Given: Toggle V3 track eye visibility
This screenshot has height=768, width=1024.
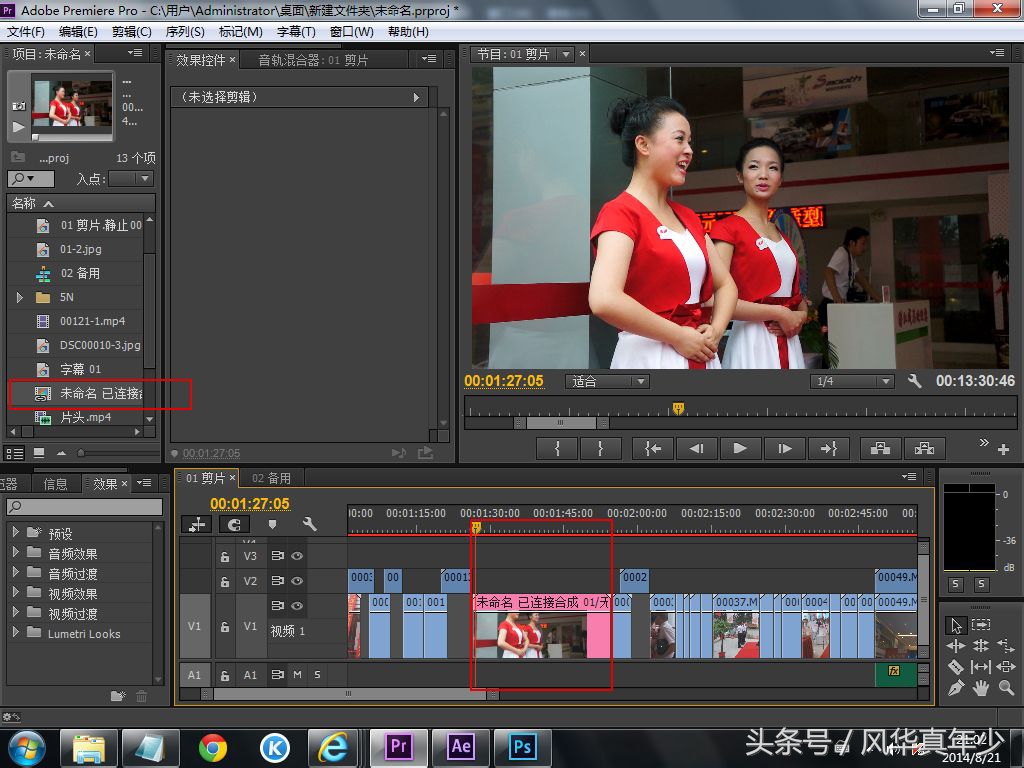Looking at the screenshot, I should pyautogui.click(x=297, y=556).
